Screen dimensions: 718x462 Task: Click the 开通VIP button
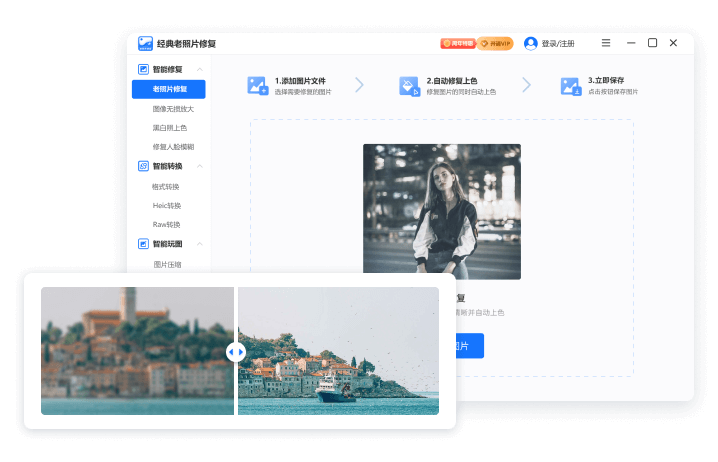point(495,44)
